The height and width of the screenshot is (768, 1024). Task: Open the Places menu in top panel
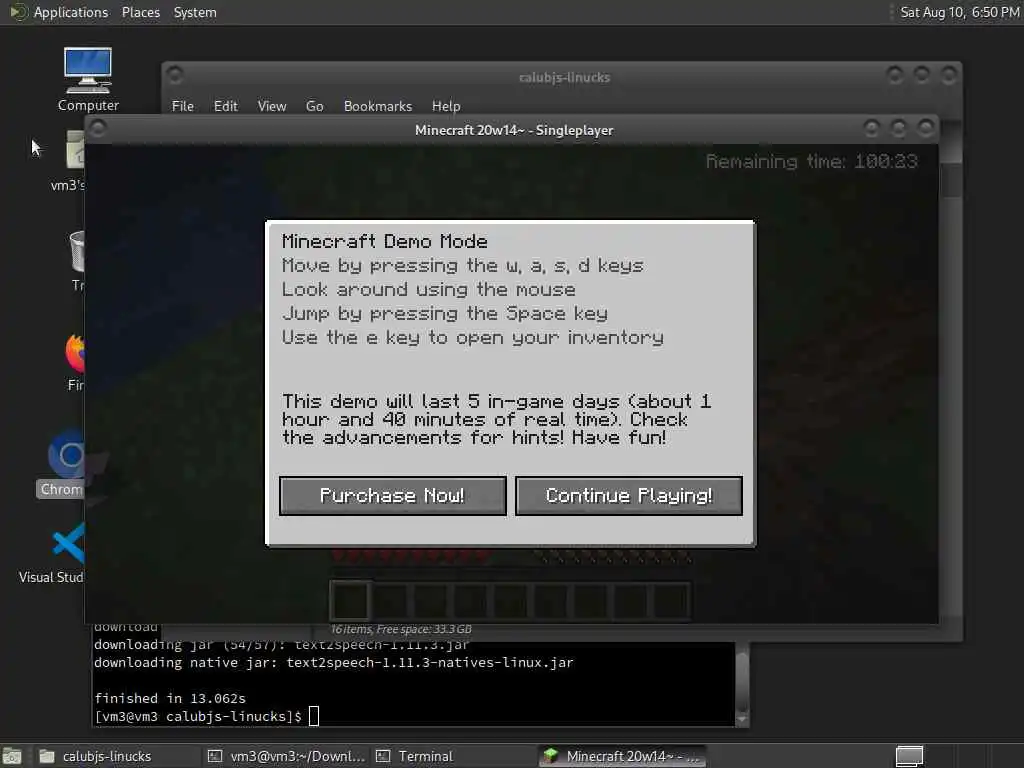(x=140, y=12)
